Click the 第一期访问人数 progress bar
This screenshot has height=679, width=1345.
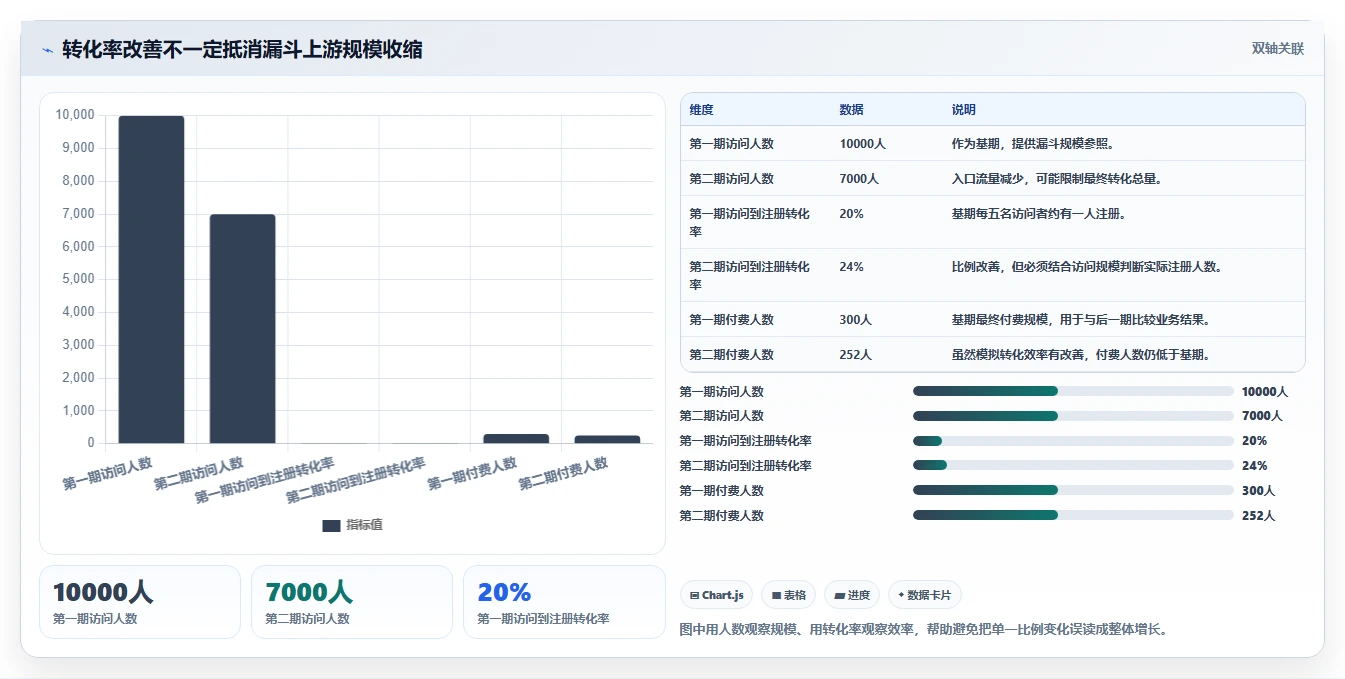tap(1073, 391)
